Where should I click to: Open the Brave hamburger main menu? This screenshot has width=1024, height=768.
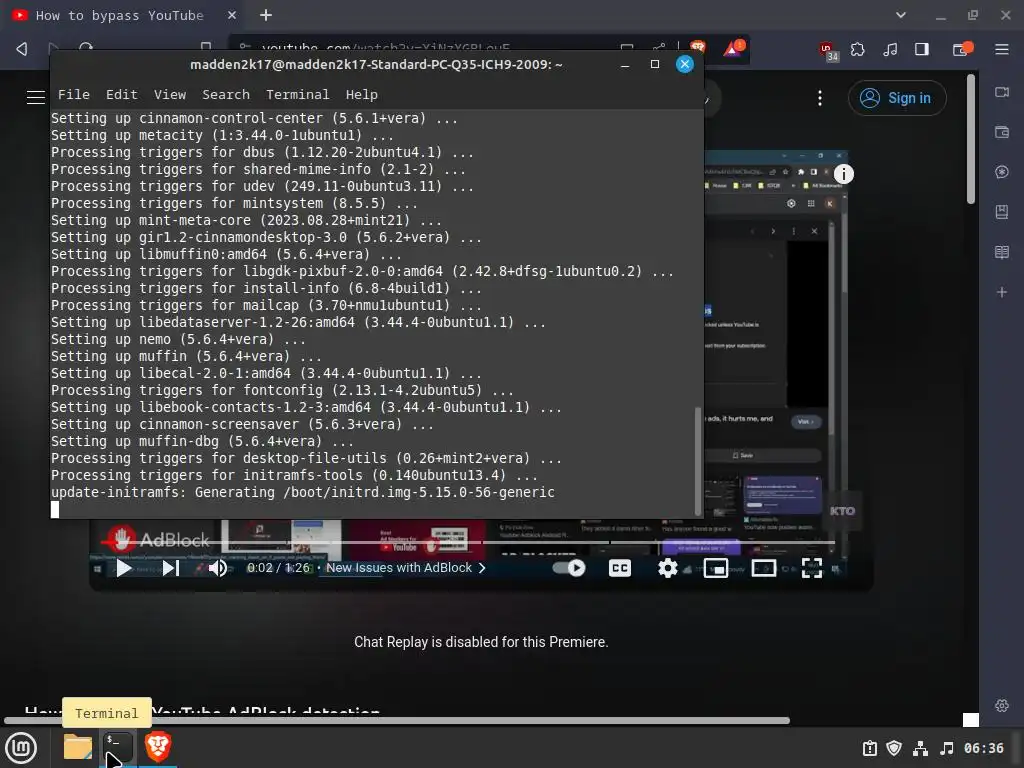click(1002, 49)
